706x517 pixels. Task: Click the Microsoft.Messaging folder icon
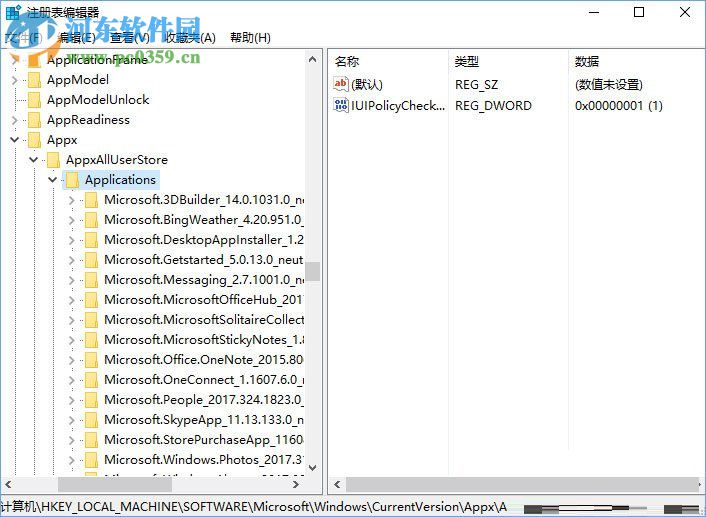click(x=91, y=280)
